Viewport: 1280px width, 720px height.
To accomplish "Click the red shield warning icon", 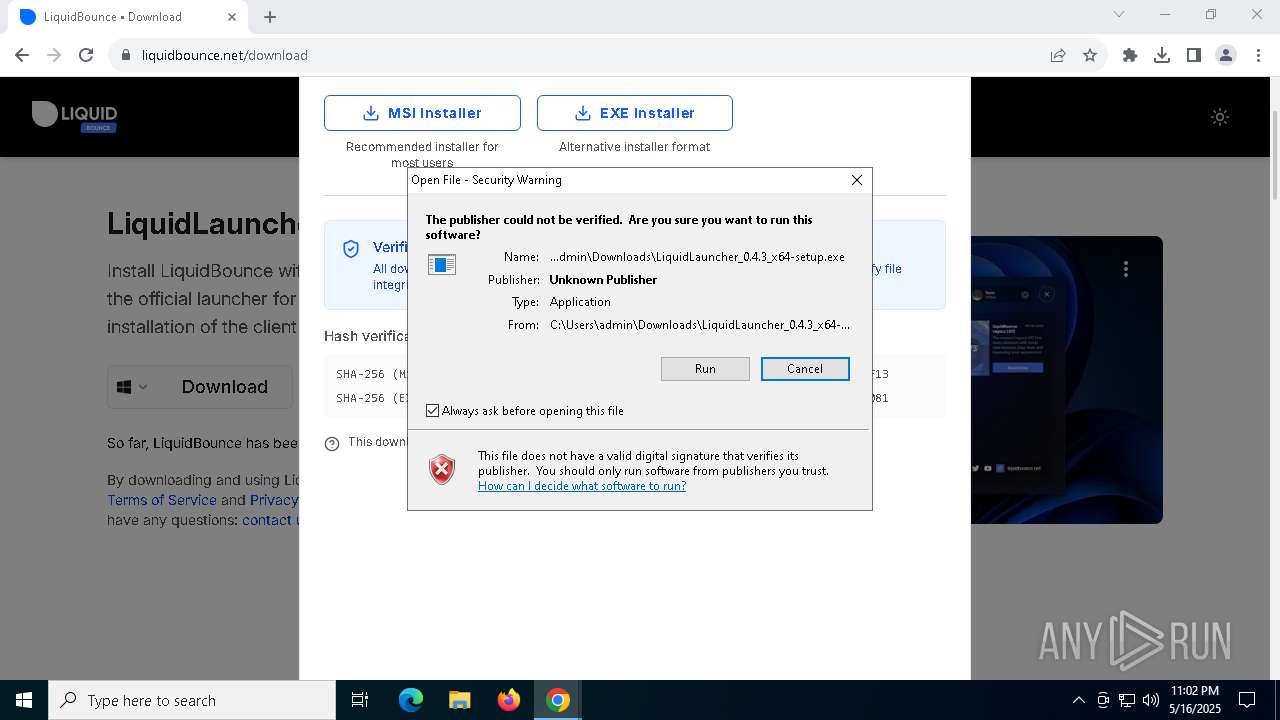I will click(x=442, y=469).
